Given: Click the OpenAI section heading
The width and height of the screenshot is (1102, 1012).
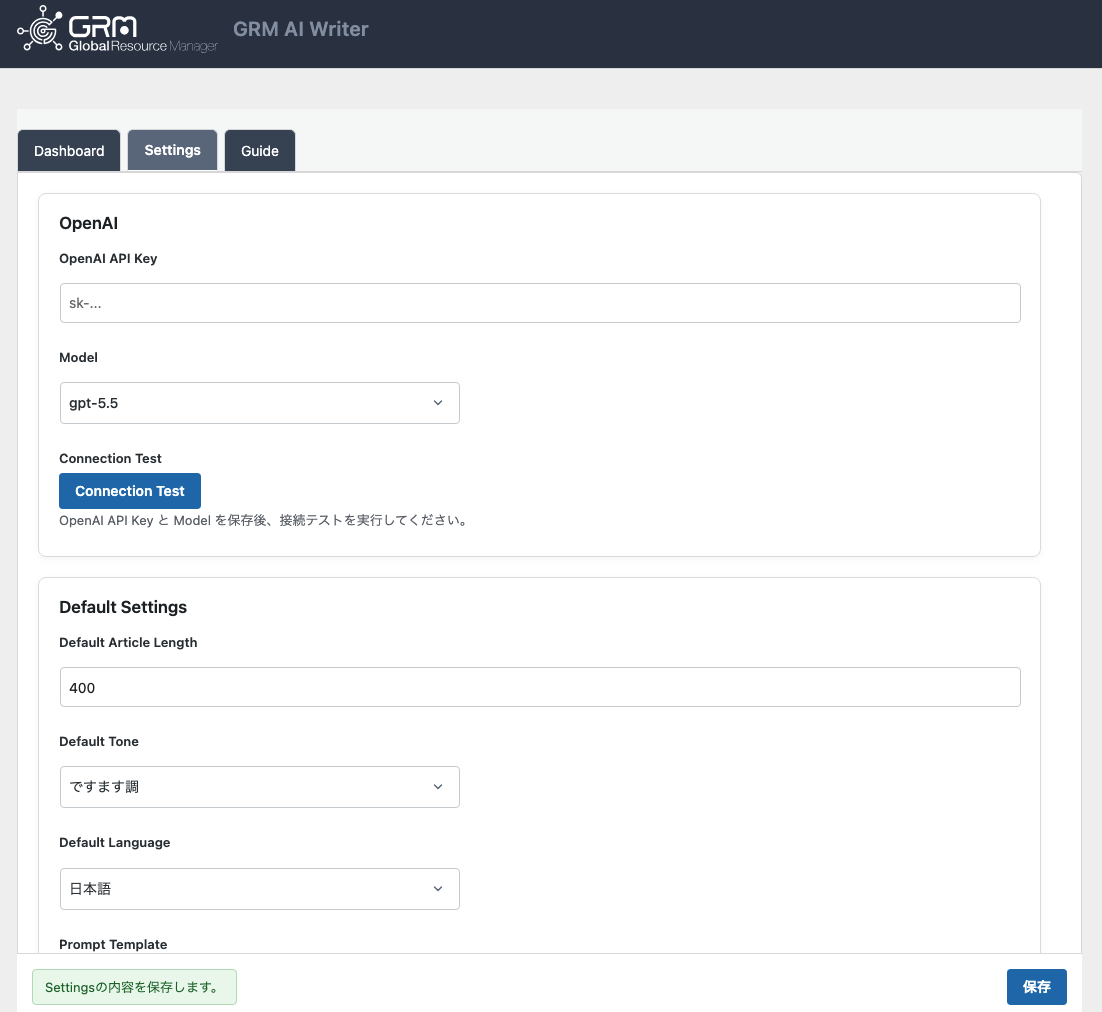Looking at the screenshot, I should pyautogui.click(x=89, y=223).
